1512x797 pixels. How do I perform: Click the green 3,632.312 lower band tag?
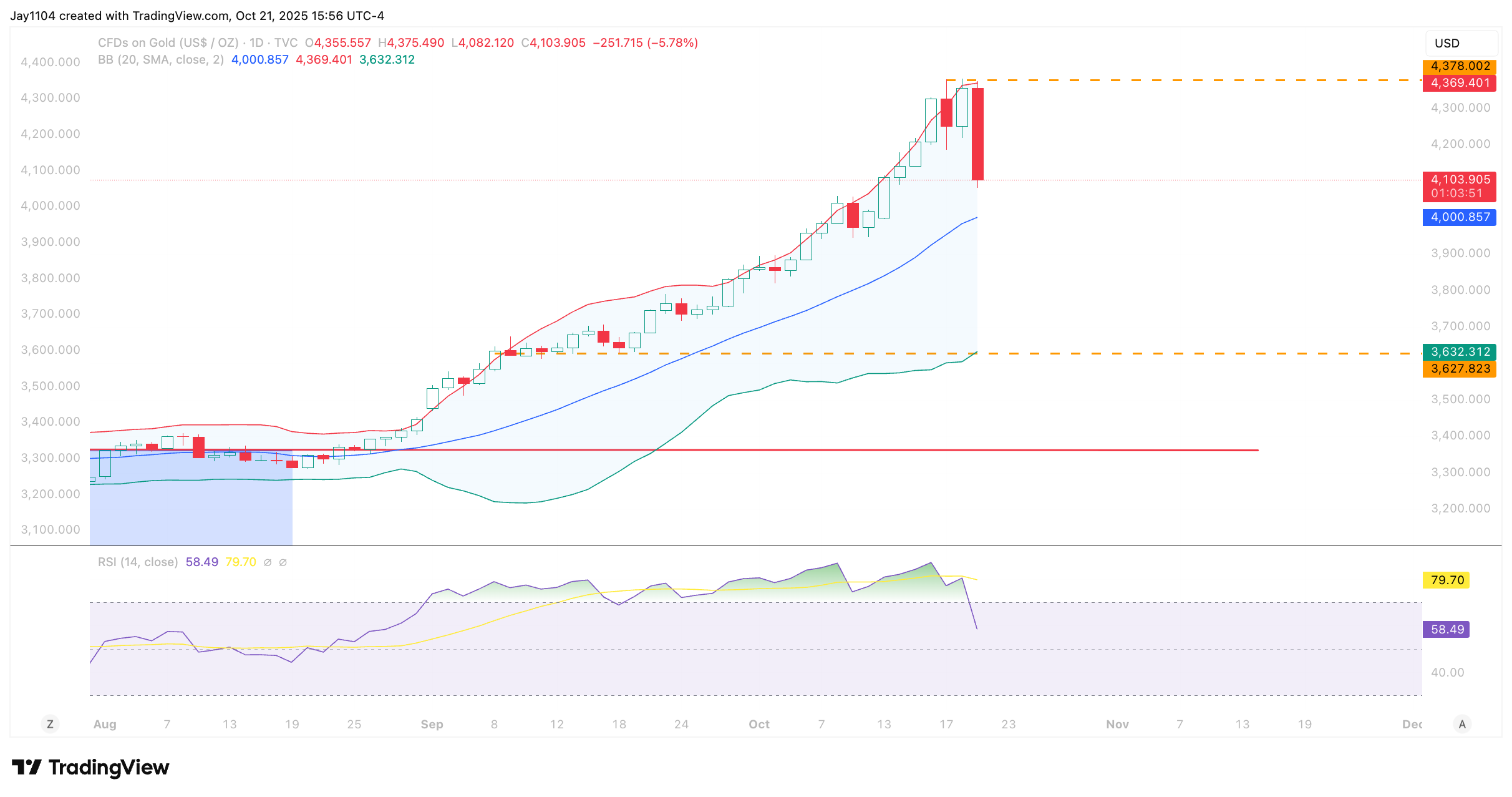click(x=1460, y=351)
